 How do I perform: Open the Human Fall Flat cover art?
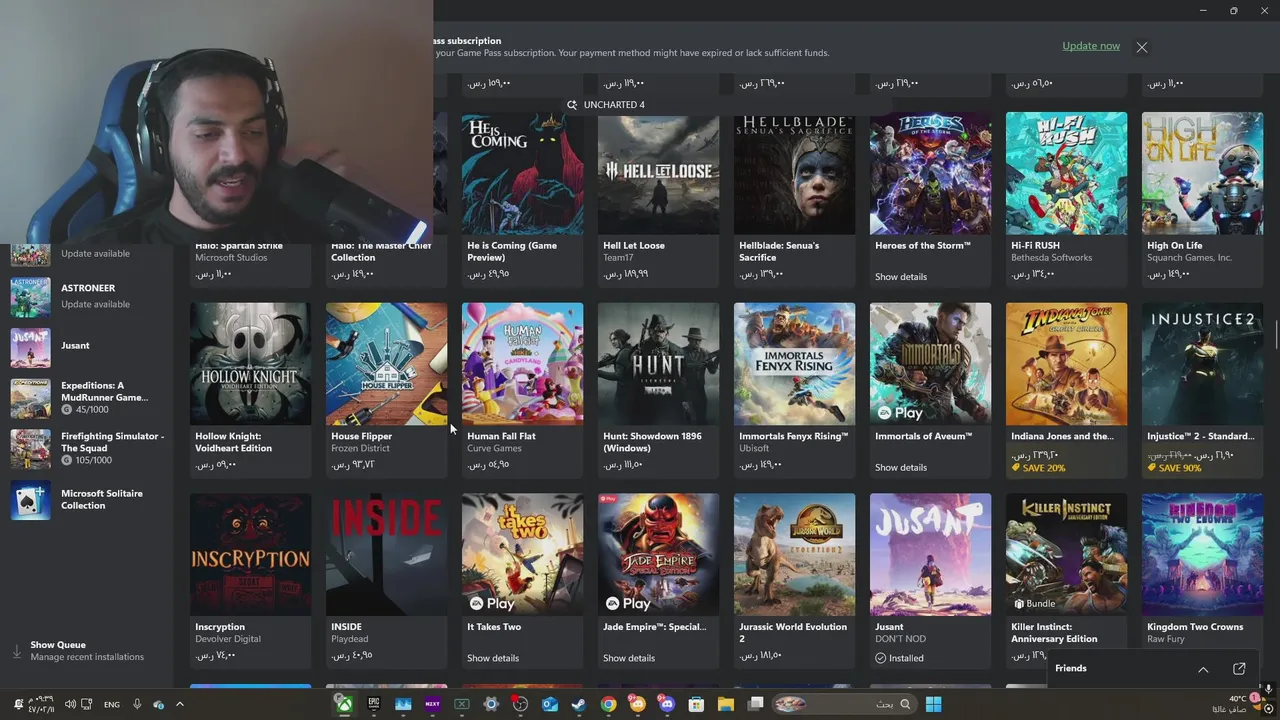click(x=523, y=364)
